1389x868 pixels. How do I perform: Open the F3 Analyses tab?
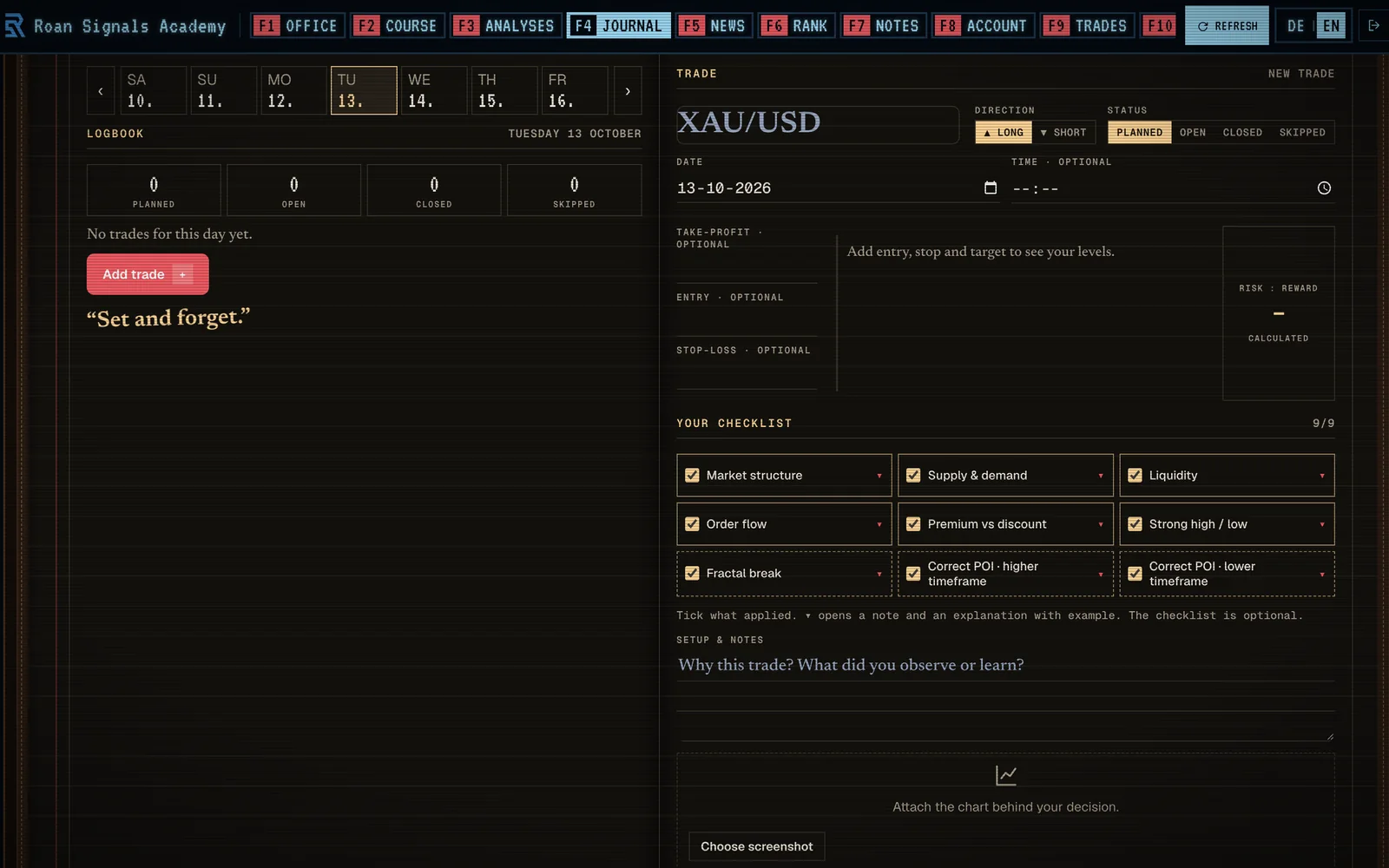[x=506, y=26]
